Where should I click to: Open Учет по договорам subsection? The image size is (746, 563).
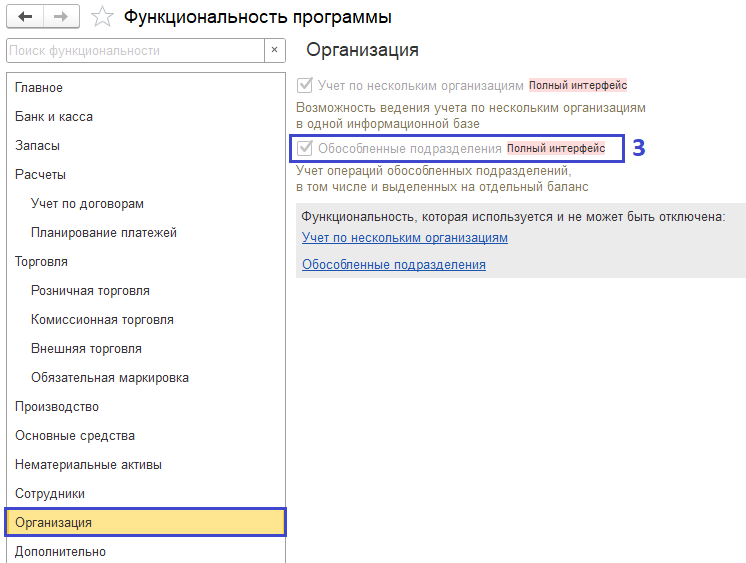coord(88,204)
